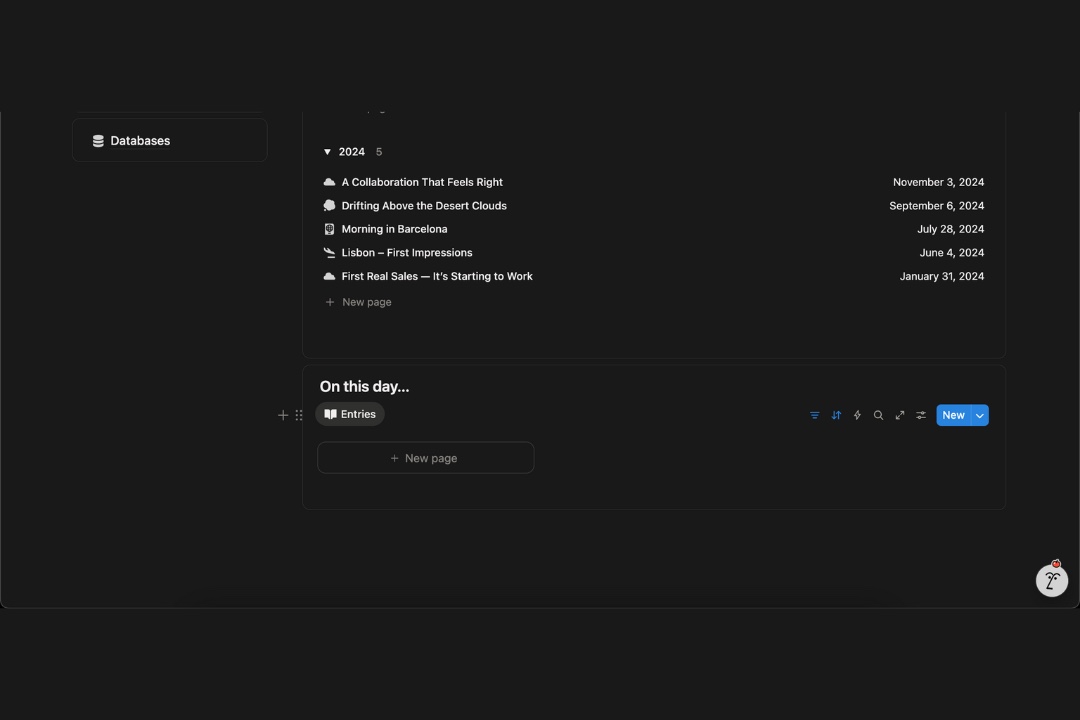The height and width of the screenshot is (720, 1080).
Task: Click the June 4, 2024 date cell
Action: (x=951, y=253)
